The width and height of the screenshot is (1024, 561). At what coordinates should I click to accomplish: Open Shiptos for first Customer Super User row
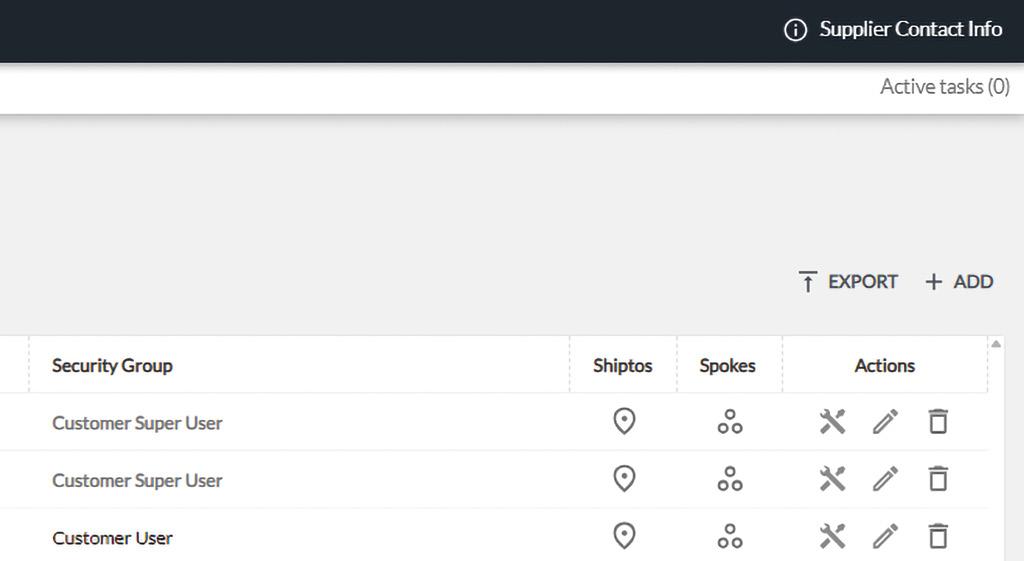[624, 422]
